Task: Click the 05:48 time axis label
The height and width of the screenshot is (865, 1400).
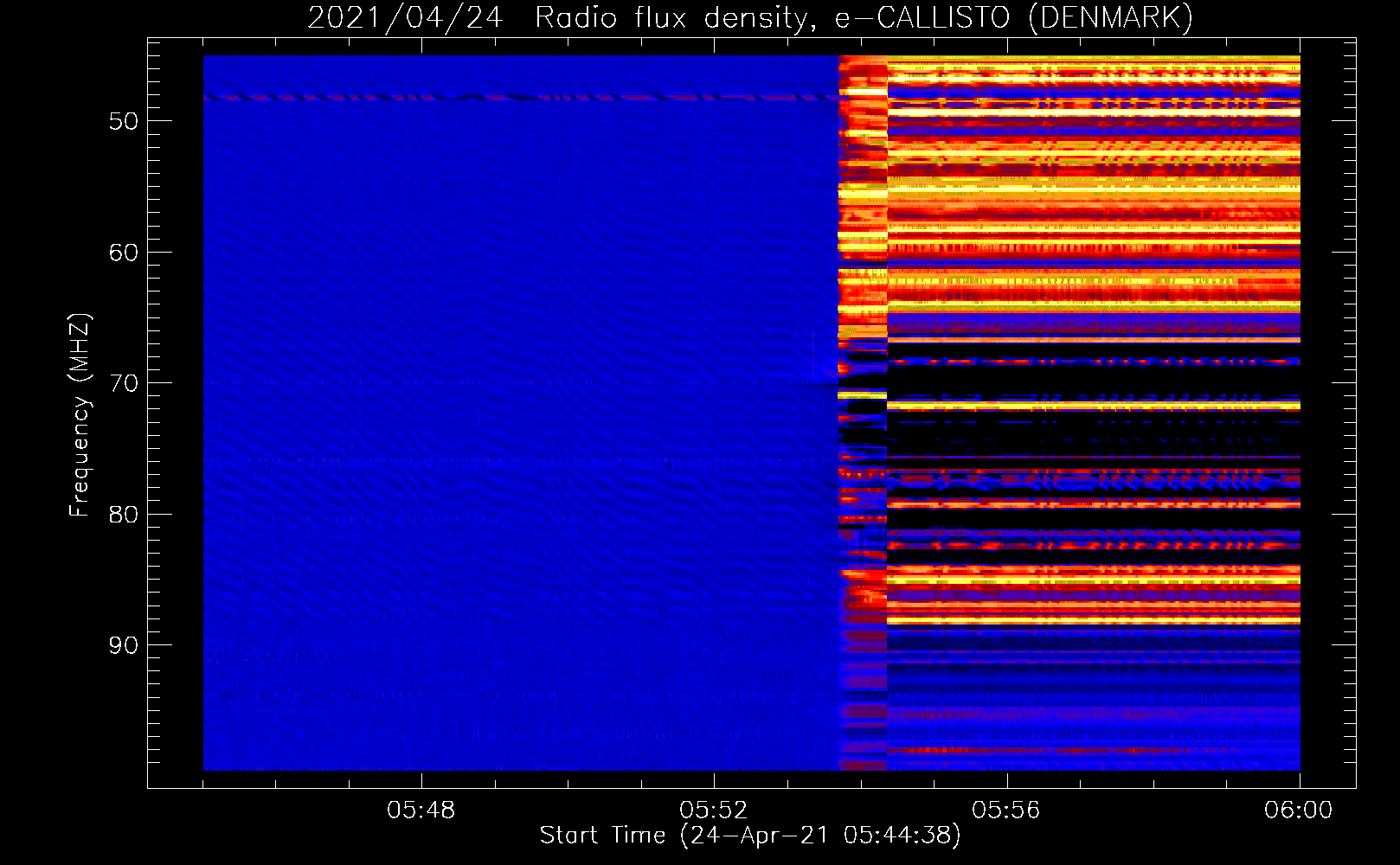Action: coord(421,811)
